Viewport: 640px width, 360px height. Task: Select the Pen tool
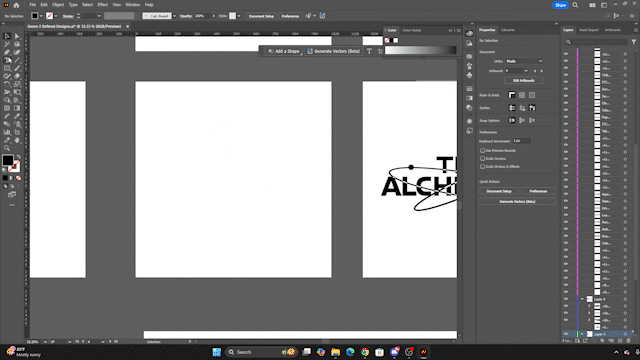click(x=7, y=52)
